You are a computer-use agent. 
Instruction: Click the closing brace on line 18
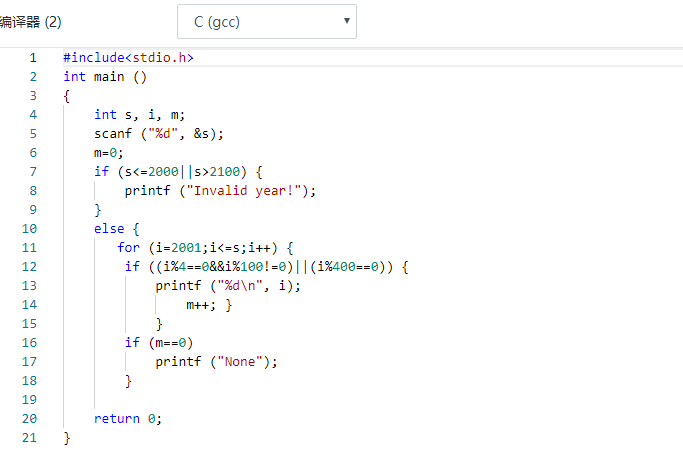coord(128,381)
